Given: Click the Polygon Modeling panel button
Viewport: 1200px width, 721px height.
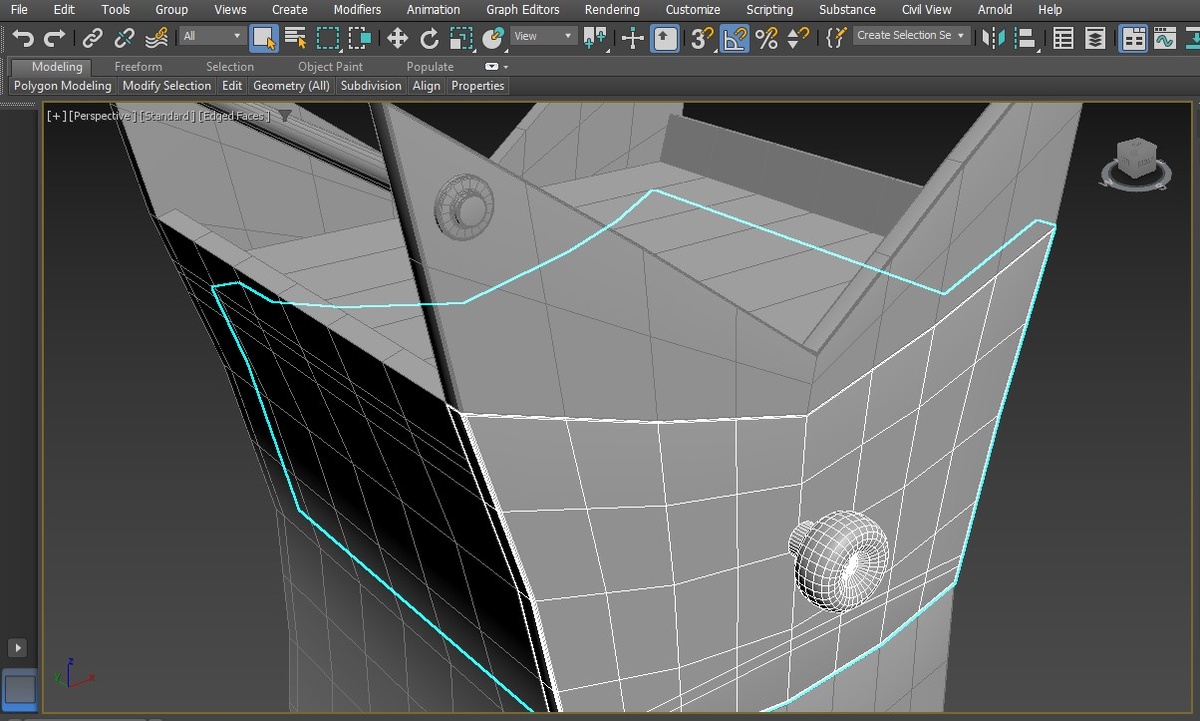Looking at the screenshot, I should coord(63,86).
